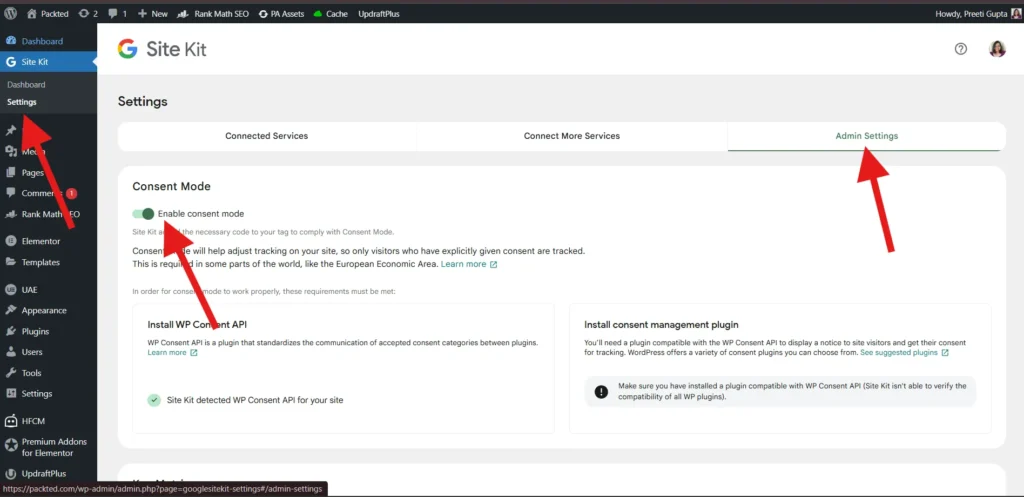Screen dimensions: 1024x497
Task: Click the red comments count badge
Action: coord(71,193)
